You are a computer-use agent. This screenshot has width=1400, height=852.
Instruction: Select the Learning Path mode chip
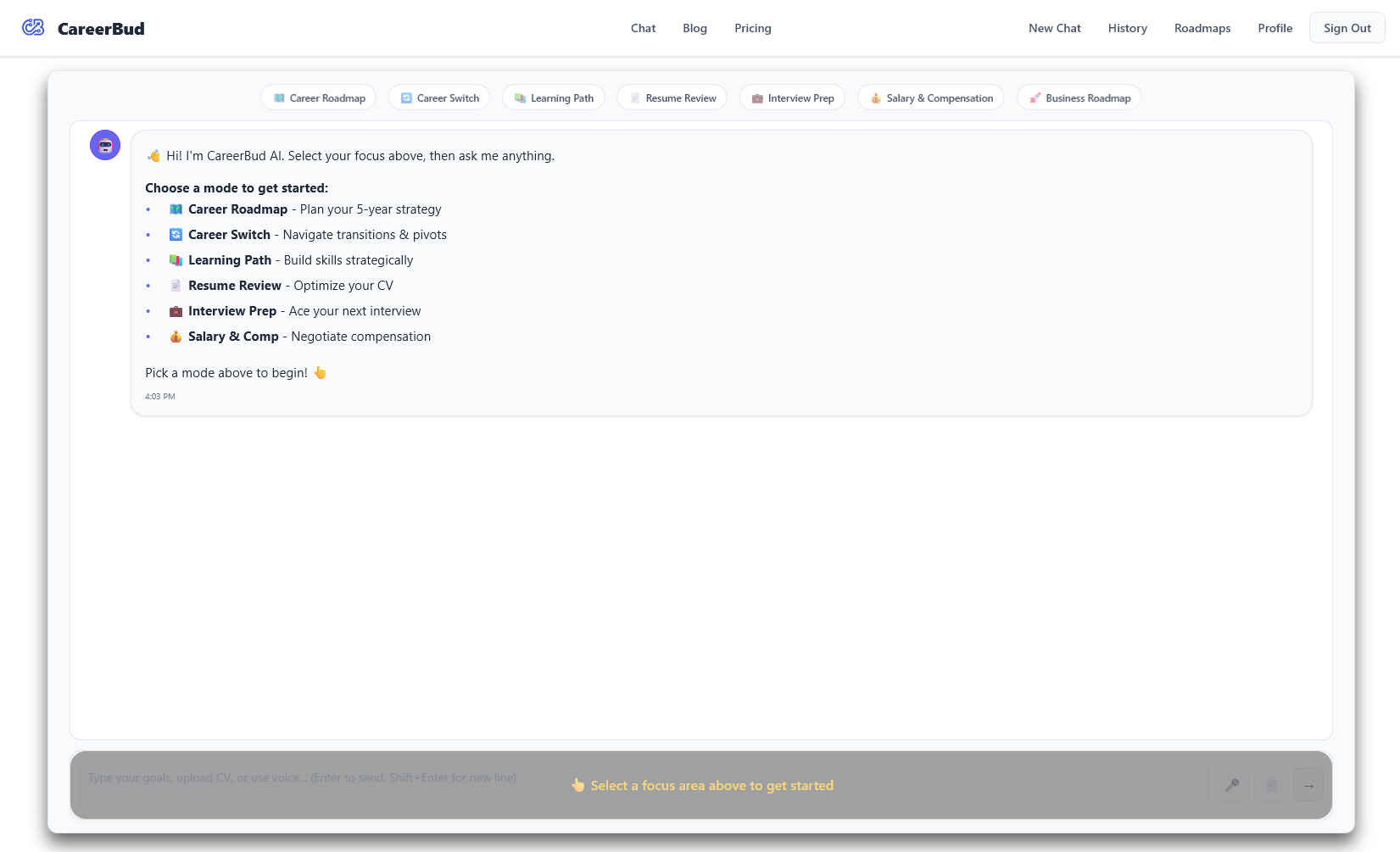pyautogui.click(x=553, y=97)
